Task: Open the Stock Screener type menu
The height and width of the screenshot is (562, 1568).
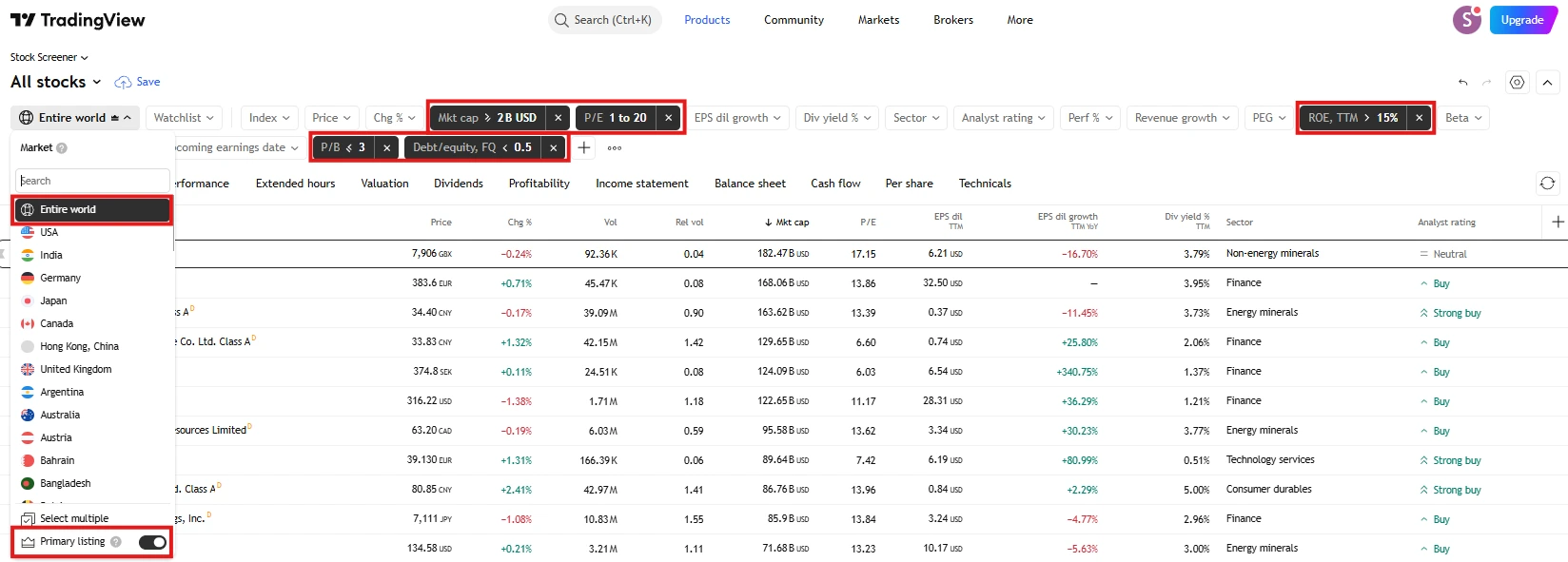Action: (x=49, y=57)
